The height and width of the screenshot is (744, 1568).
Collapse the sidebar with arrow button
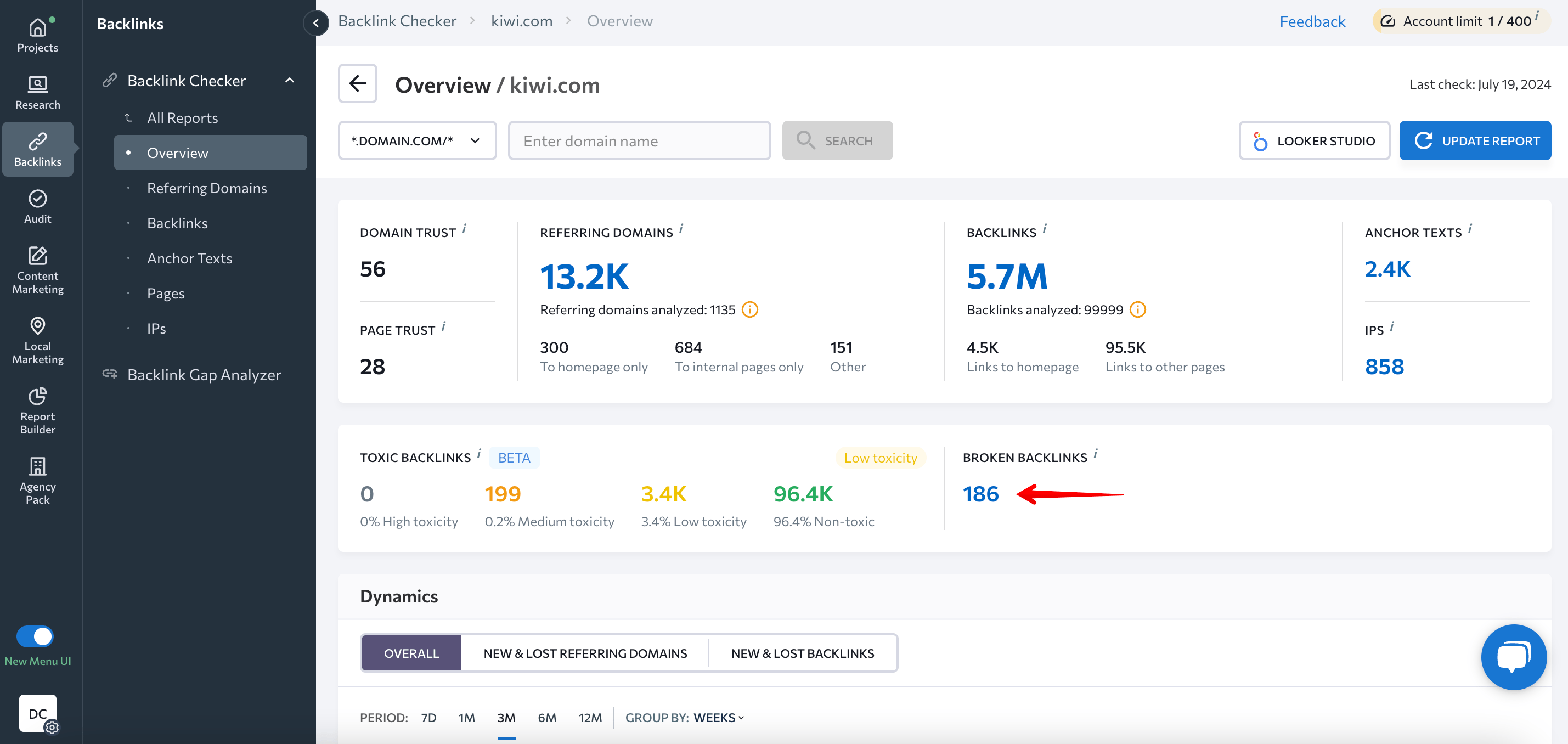(315, 23)
